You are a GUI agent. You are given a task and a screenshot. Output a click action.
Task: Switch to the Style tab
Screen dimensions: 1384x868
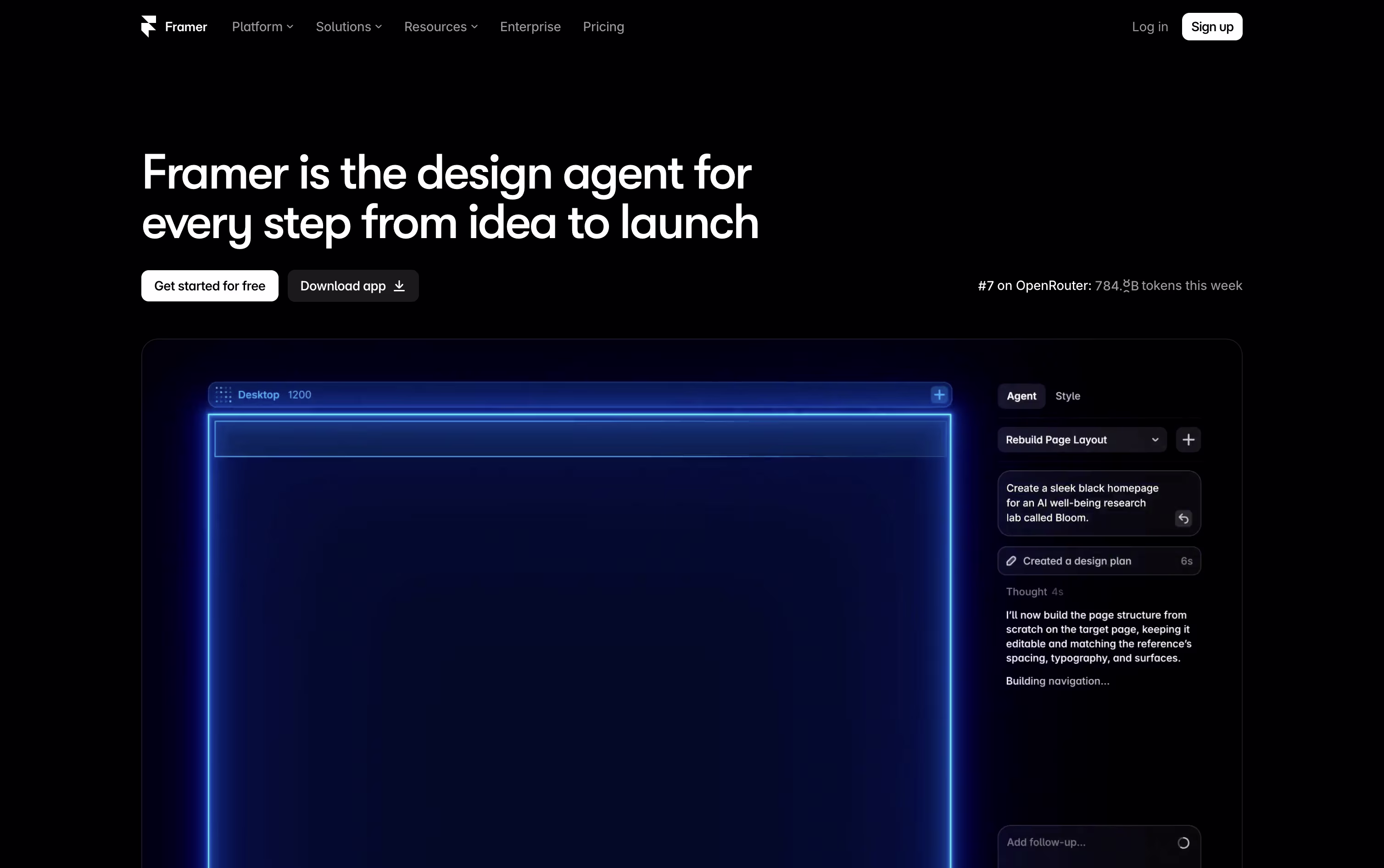coord(1068,396)
